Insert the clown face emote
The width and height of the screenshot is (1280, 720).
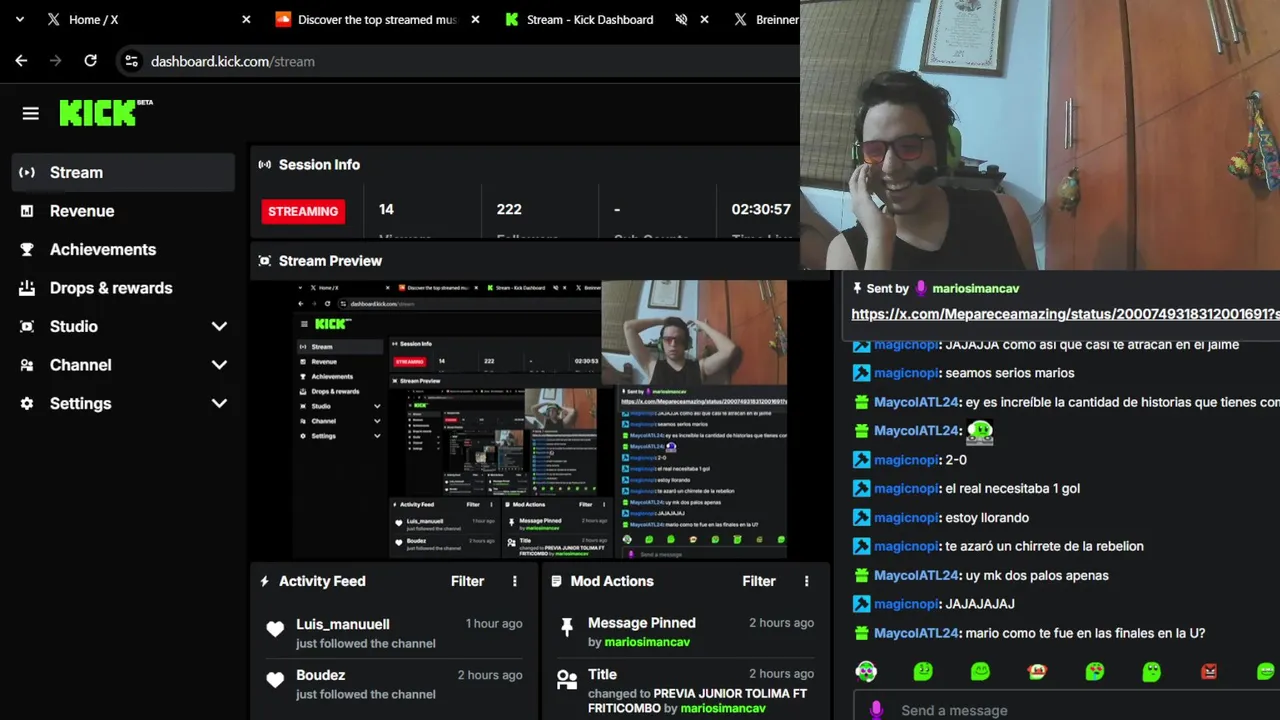pos(1037,672)
